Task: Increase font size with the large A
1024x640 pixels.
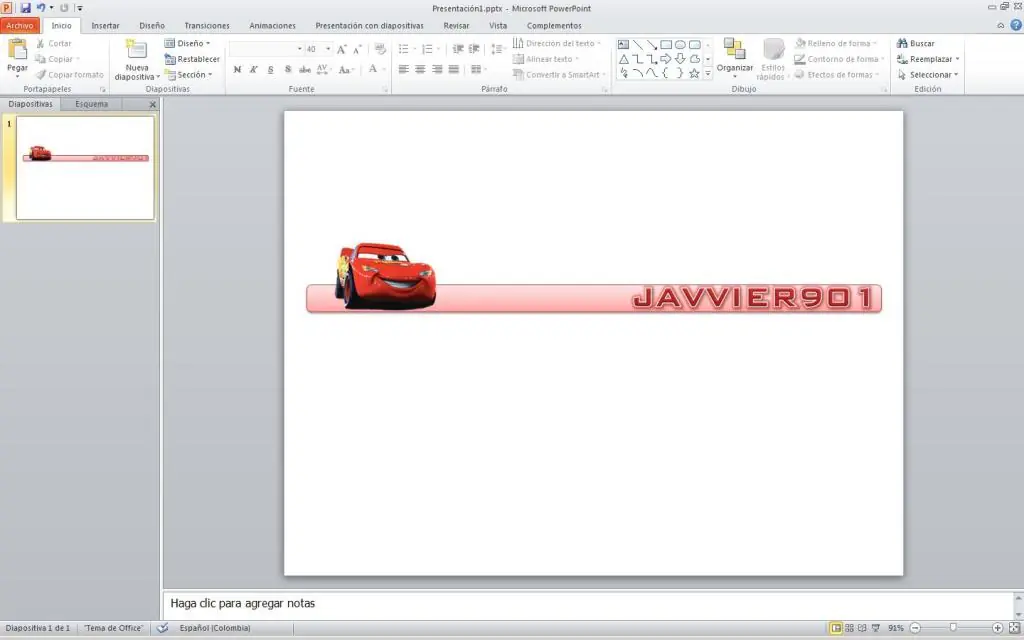Action: (342, 49)
